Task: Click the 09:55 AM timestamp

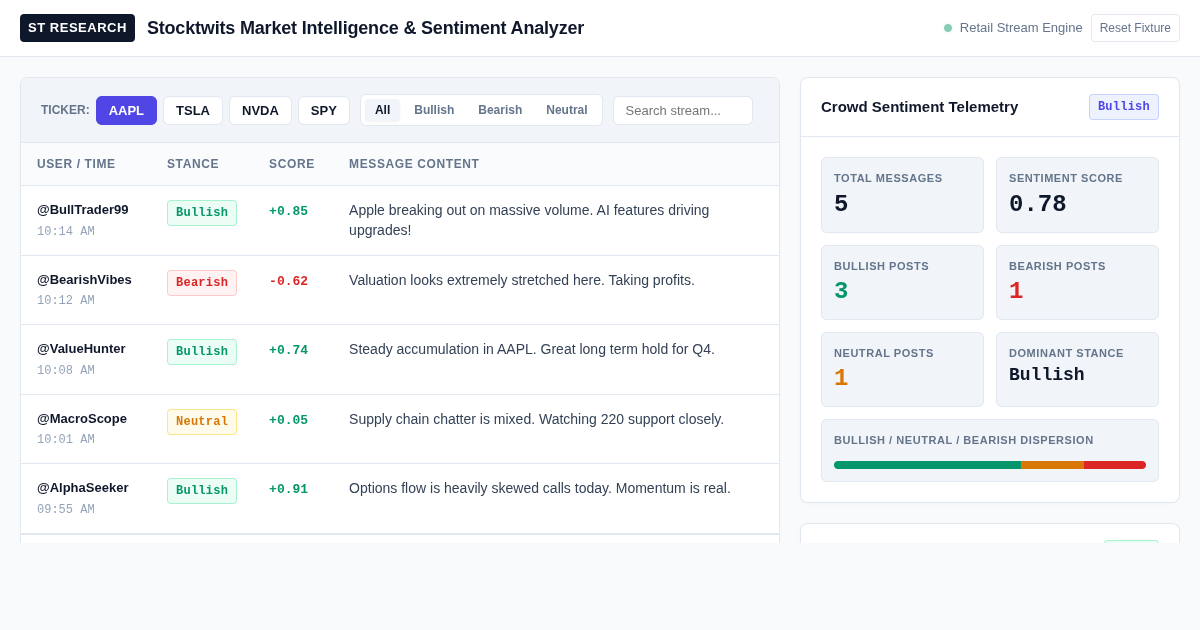Action: tap(66, 510)
